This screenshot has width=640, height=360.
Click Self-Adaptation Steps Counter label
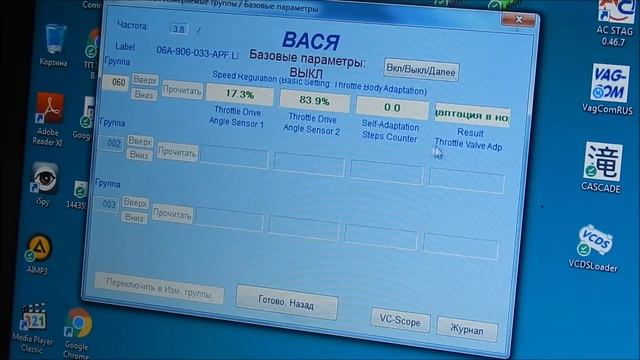pyautogui.click(x=390, y=131)
